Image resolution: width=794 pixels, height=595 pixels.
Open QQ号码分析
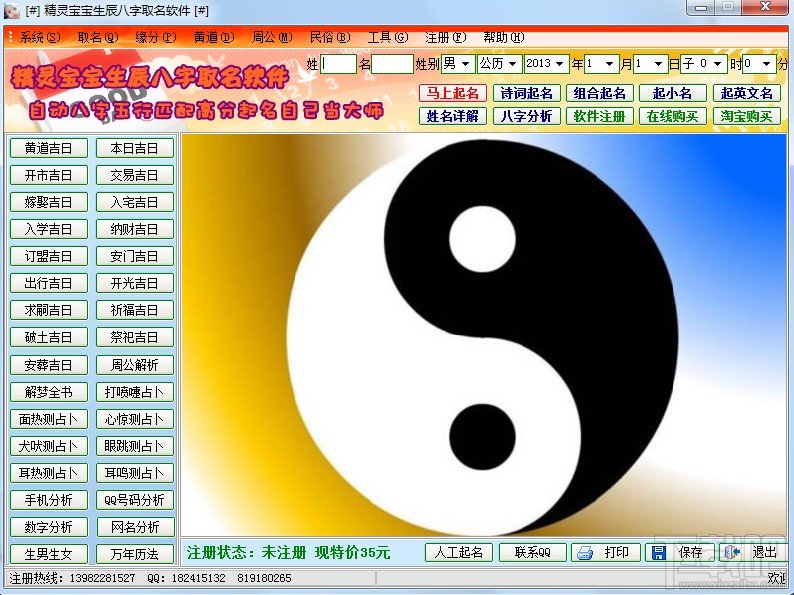[135, 500]
